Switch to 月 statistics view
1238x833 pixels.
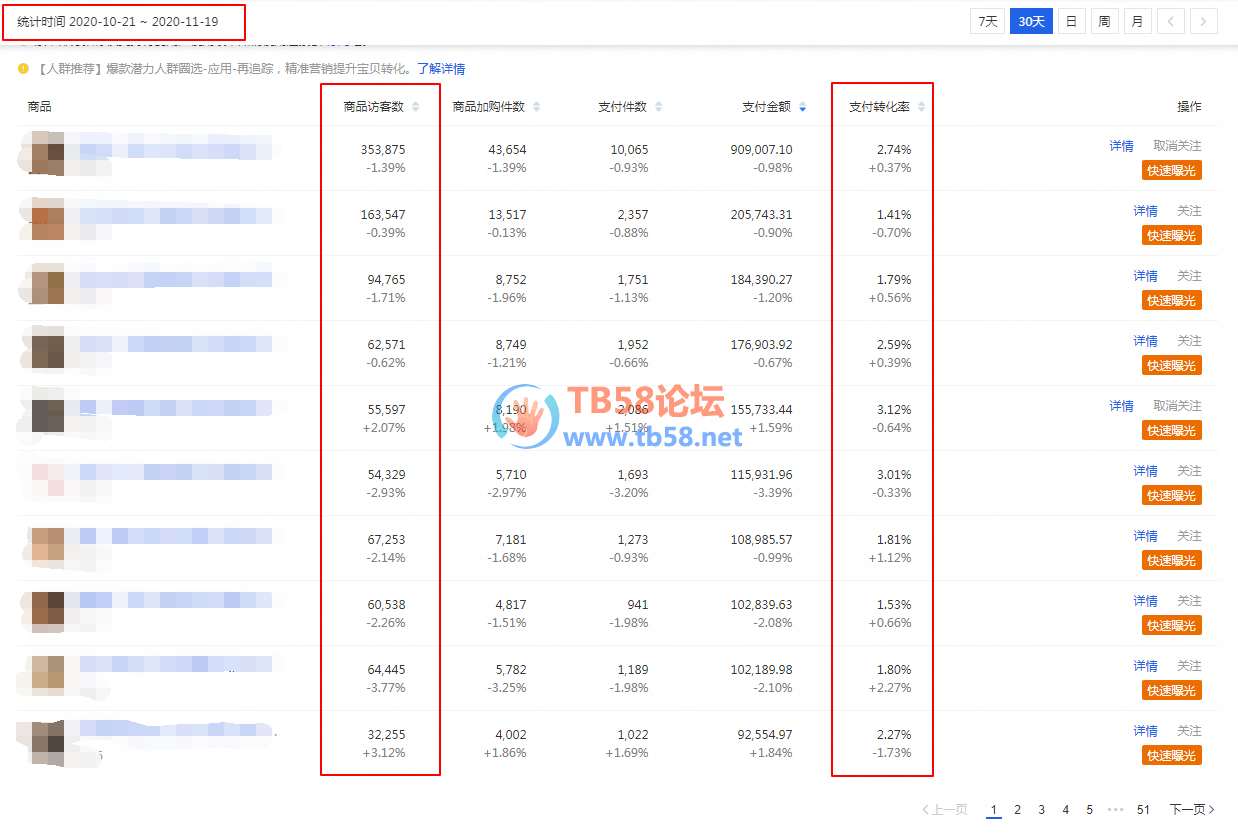(x=1137, y=21)
